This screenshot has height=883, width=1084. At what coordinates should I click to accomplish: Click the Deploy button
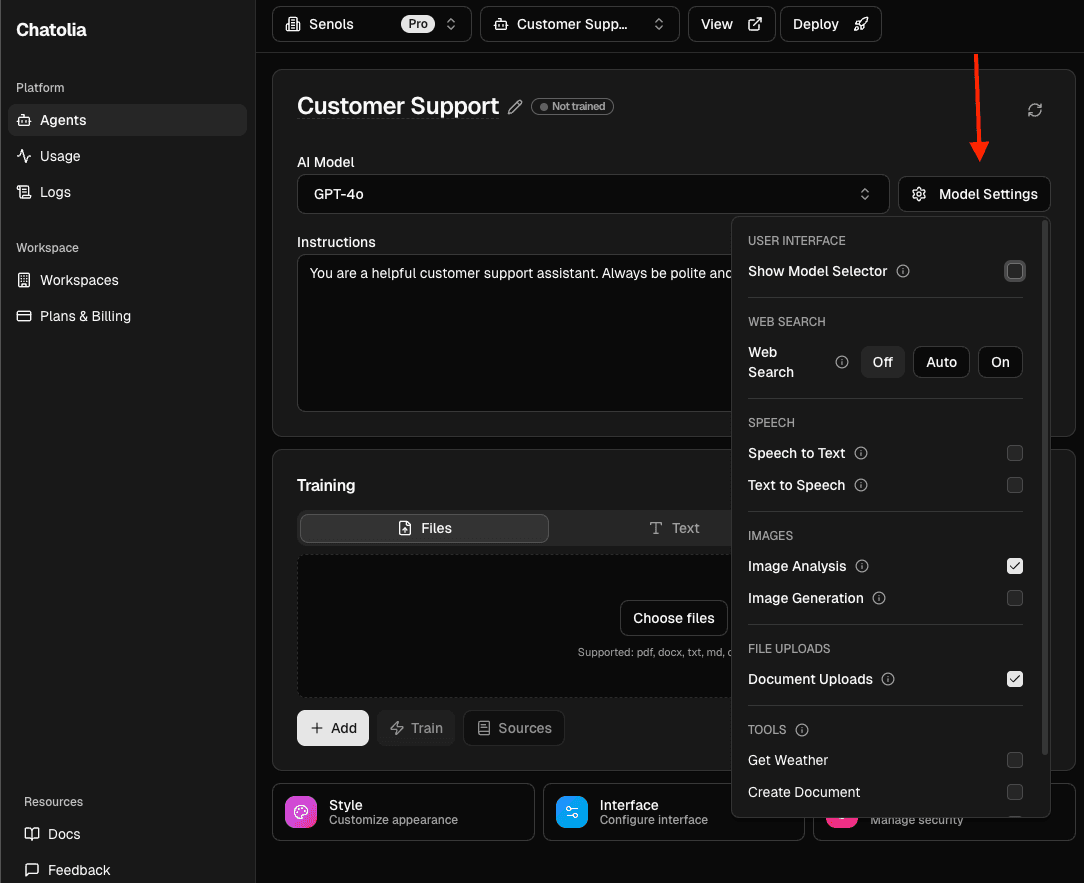(830, 24)
